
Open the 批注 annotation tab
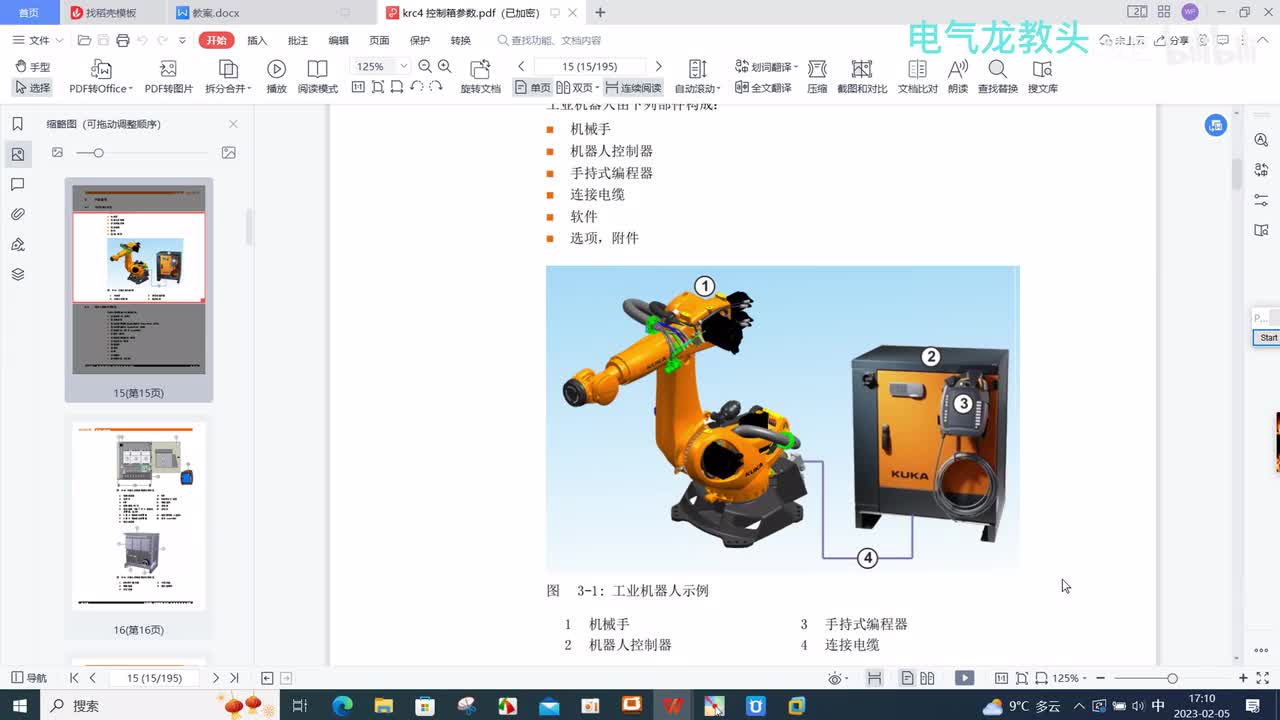(298, 40)
